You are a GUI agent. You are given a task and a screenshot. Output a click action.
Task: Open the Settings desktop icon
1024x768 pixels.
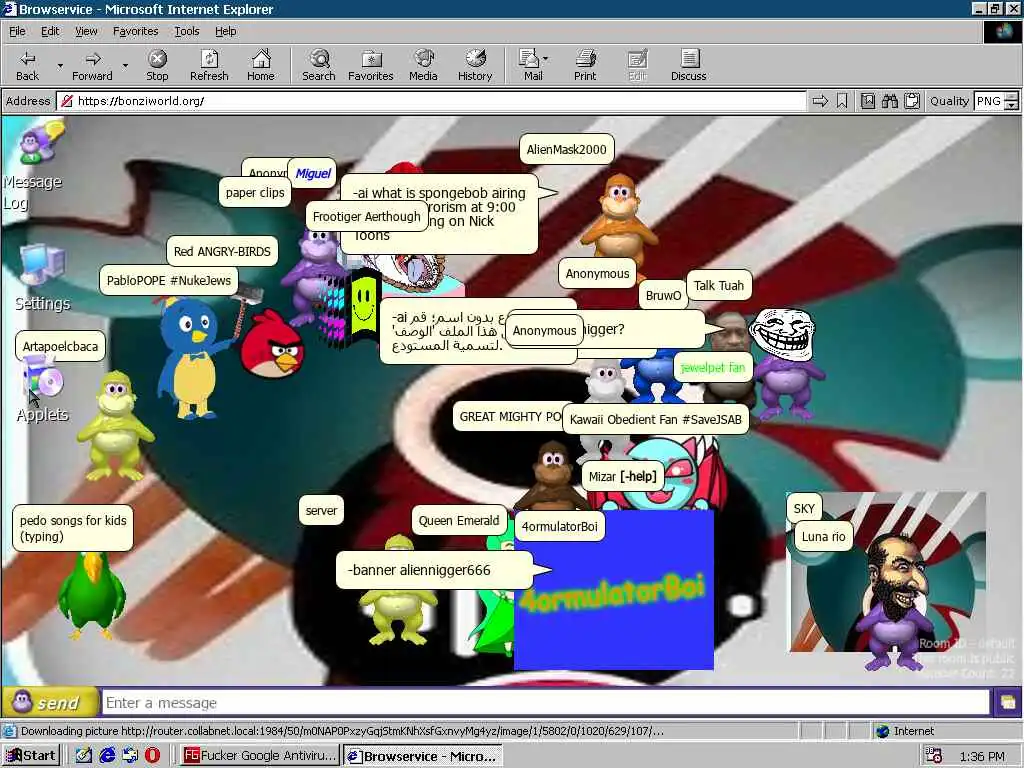pyautogui.click(x=42, y=278)
